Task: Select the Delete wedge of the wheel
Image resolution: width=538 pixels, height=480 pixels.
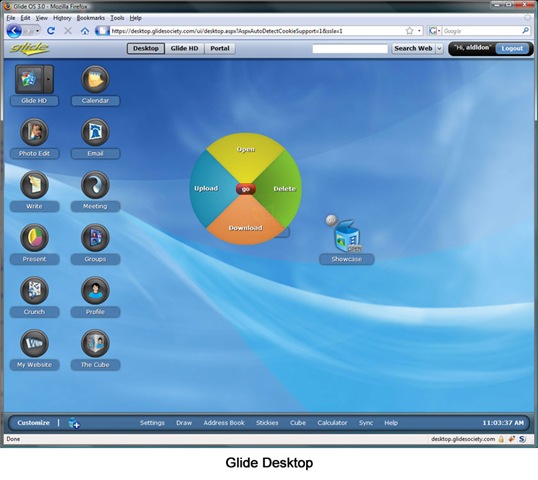Action: (x=281, y=189)
